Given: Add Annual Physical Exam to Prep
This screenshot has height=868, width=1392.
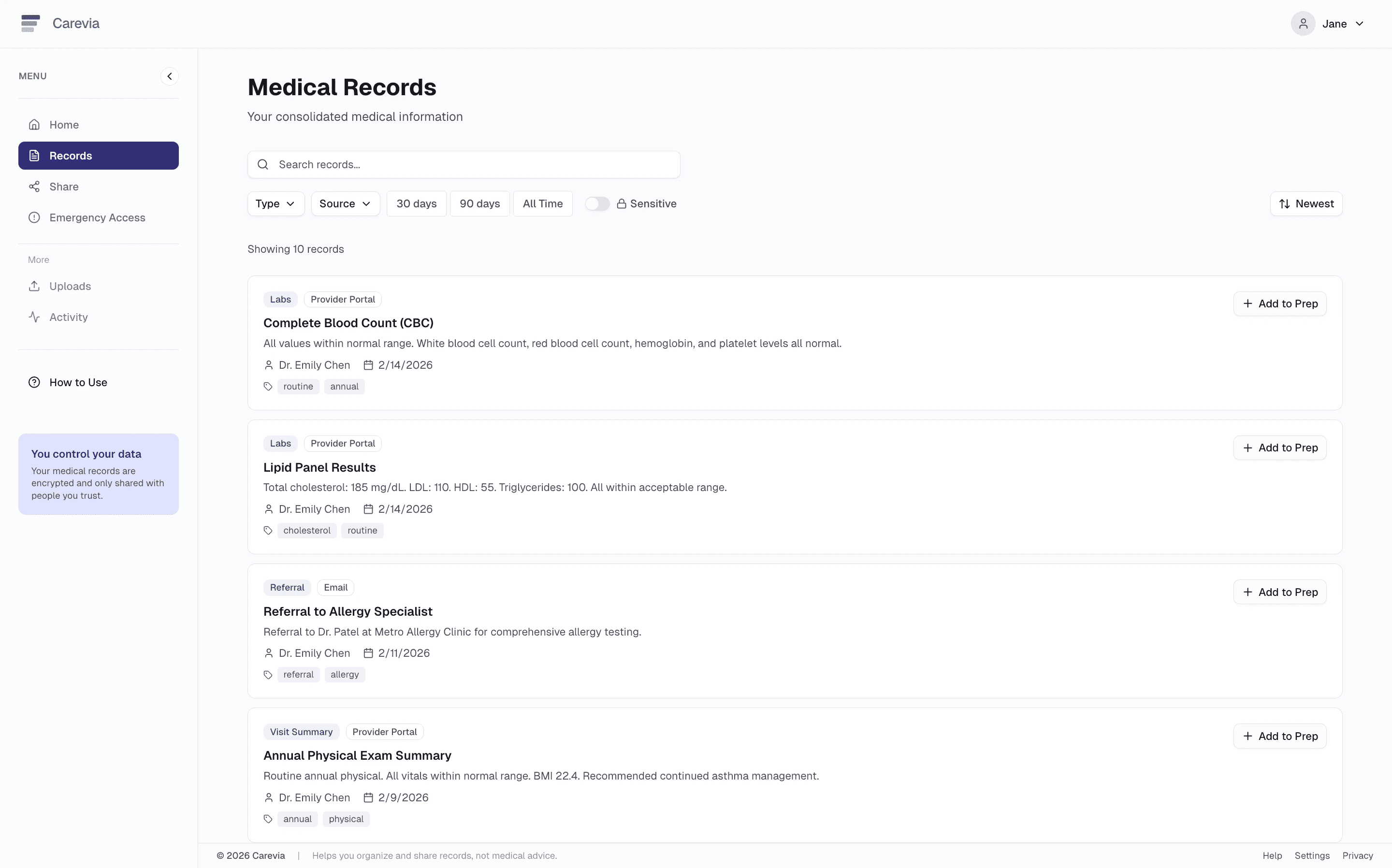Looking at the screenshot, I should pyautogui.click(x=1279, y=736).
